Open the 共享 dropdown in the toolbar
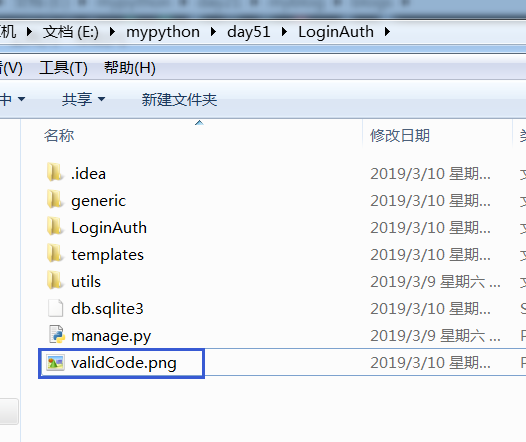This screenshot has width=526, height=442. [x=84, y=99]
